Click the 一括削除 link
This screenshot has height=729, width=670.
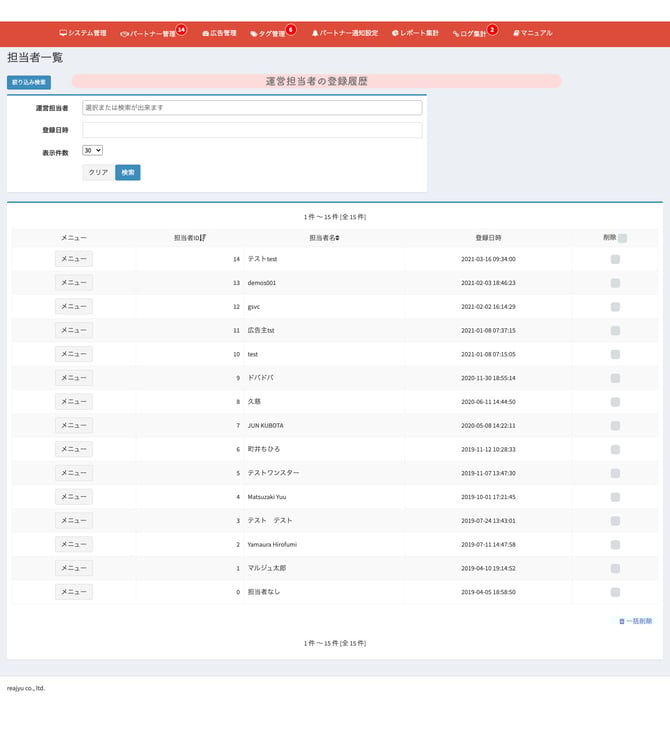[635, 621]
